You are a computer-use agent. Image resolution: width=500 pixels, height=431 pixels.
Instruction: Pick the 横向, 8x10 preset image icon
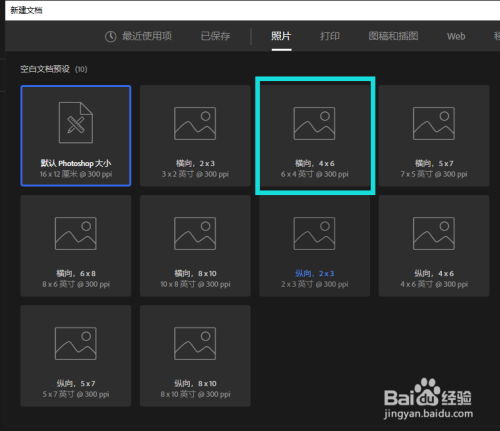coord(195,233)
